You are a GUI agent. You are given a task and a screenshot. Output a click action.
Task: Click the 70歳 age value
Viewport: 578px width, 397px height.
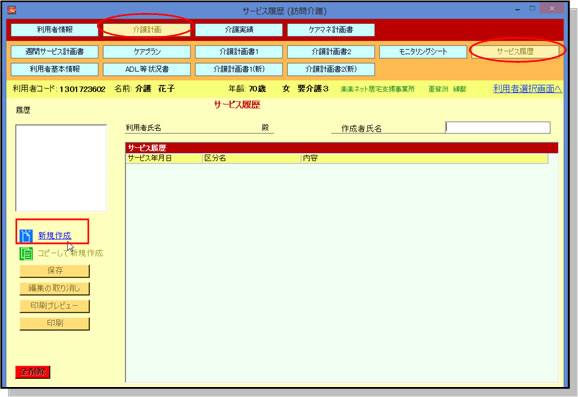(x=257, y=88)
